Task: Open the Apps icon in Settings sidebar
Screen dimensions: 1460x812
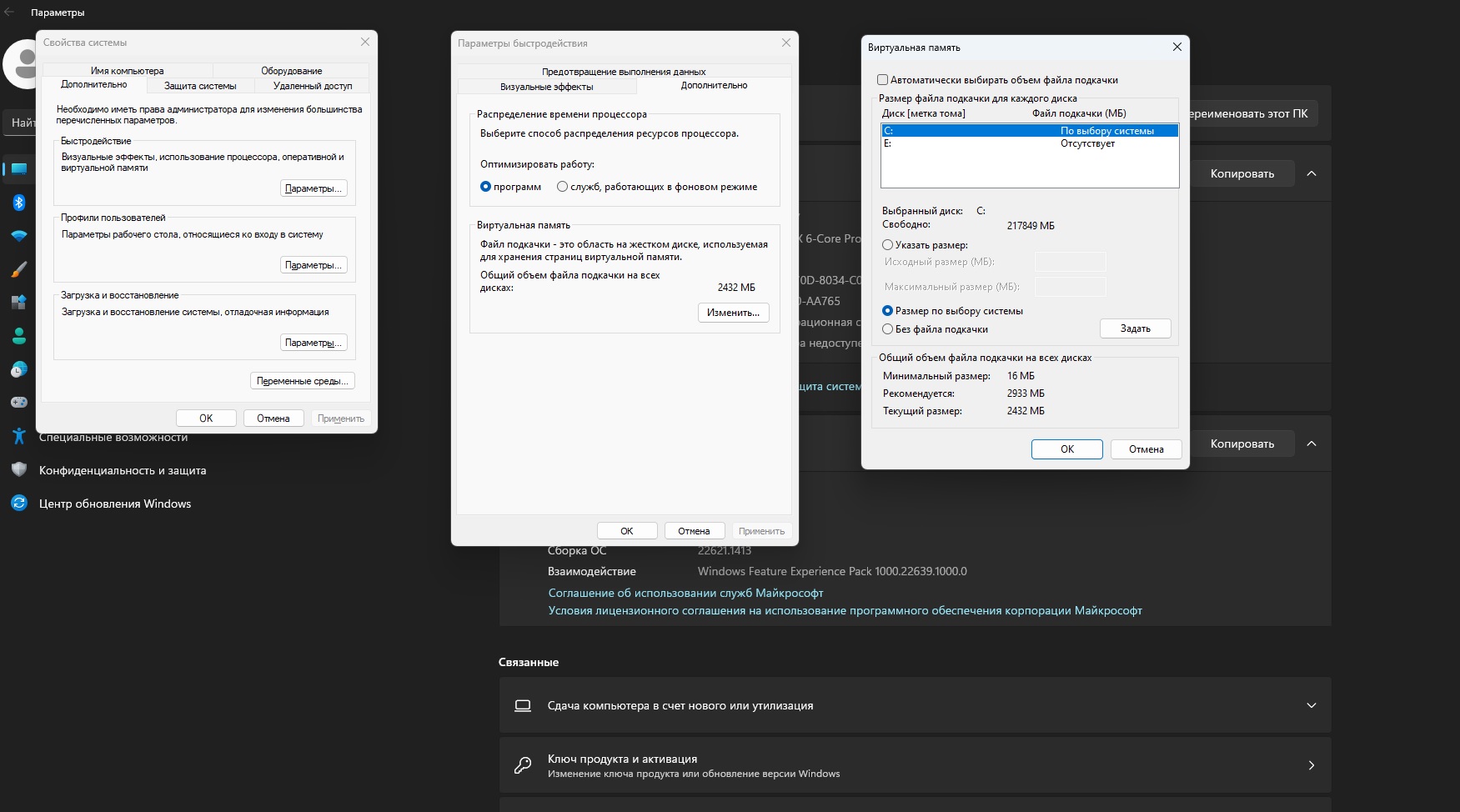Action: click(19, 303)
